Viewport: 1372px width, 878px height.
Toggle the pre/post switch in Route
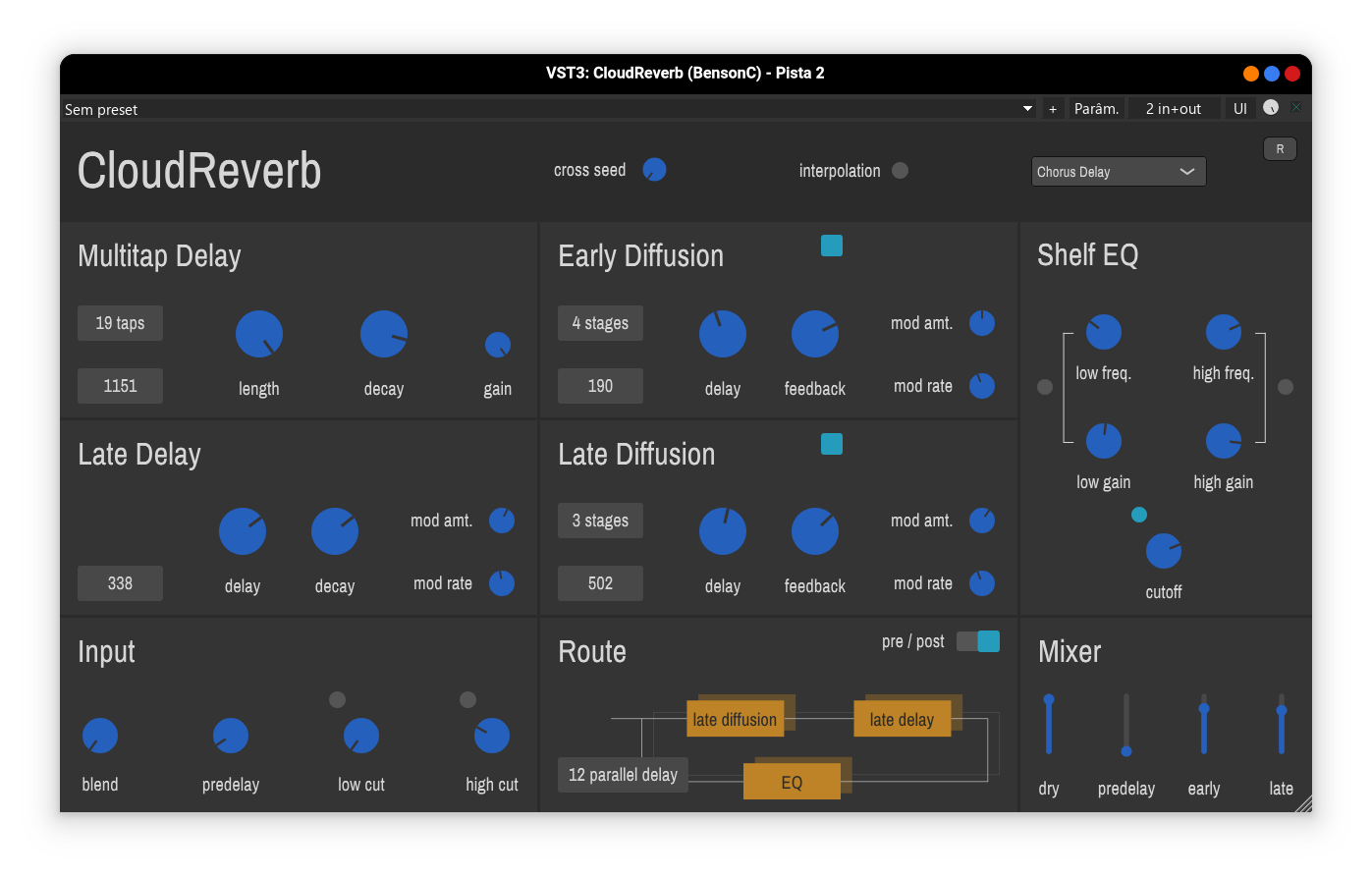pyautogui.click(x=978, y=640)
